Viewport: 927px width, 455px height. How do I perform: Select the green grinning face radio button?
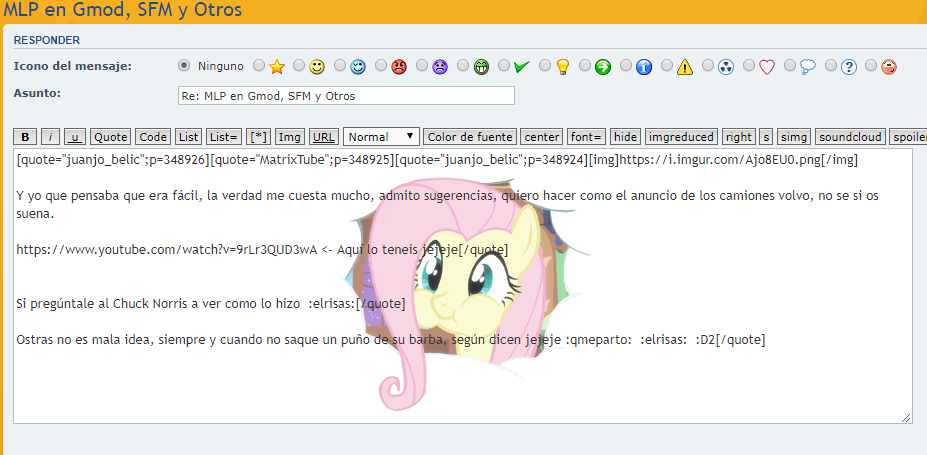[463, 66]
